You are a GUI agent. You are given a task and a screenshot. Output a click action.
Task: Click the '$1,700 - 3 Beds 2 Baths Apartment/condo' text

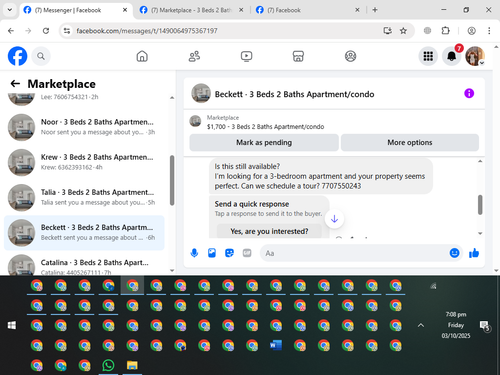pyautogui.click(x=265, y=127)
